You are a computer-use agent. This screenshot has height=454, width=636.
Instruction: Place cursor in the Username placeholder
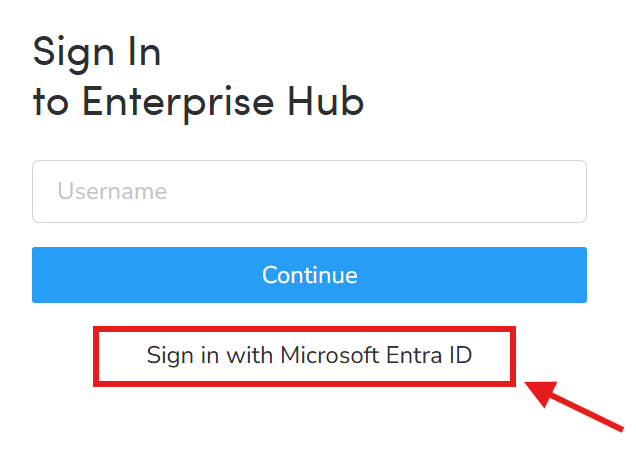[112, 191]
